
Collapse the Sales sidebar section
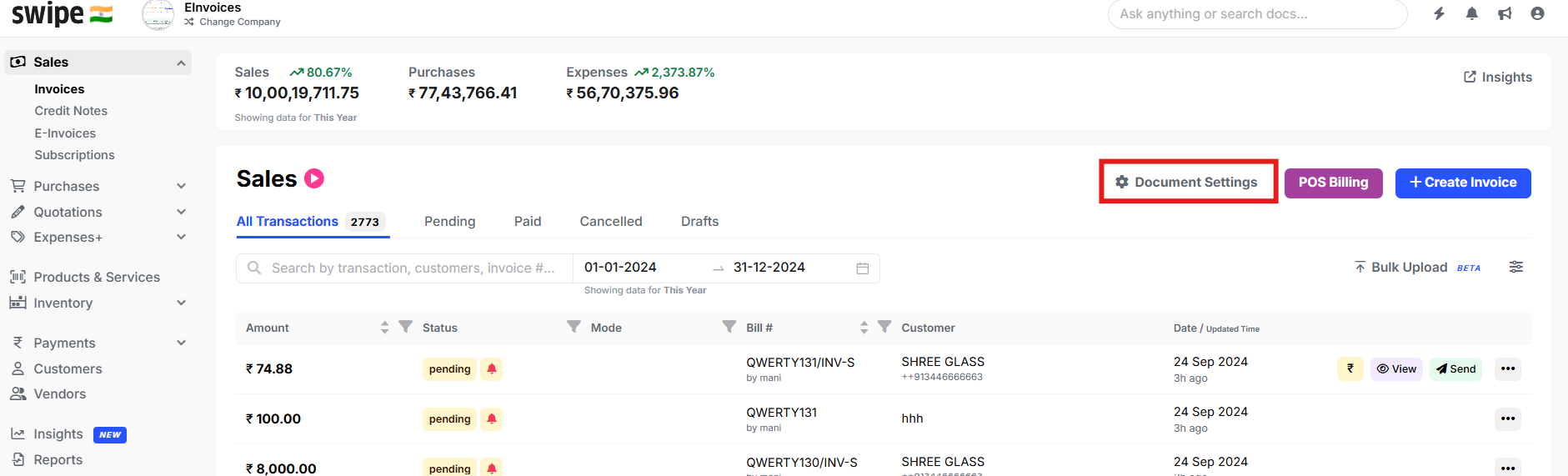[181, 63]
